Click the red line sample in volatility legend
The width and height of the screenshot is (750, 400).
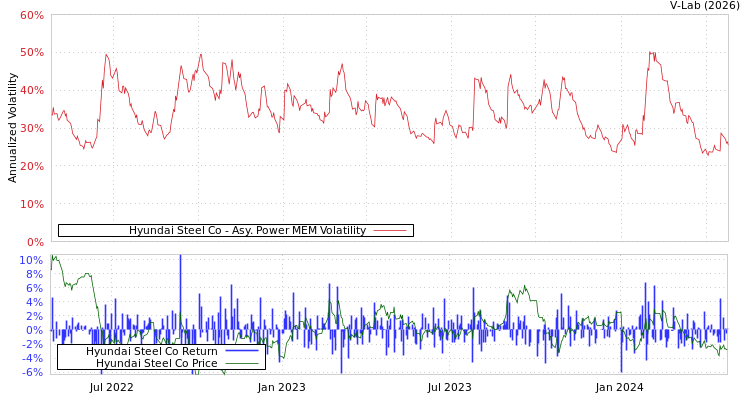(389, 231)
